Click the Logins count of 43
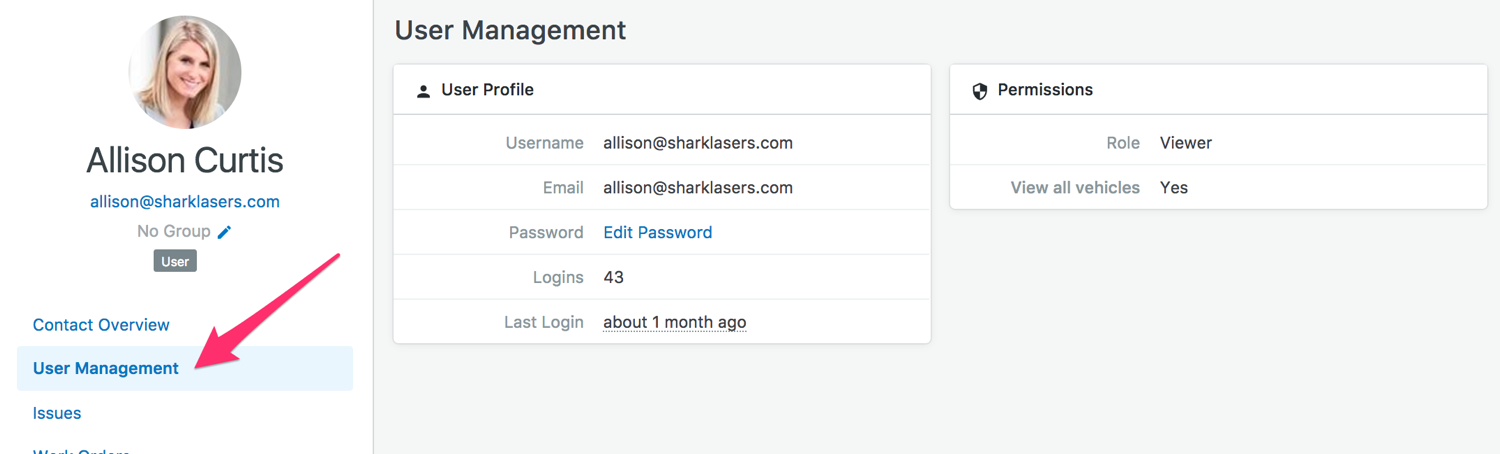 pyautogui.click(x=613, y=277)
